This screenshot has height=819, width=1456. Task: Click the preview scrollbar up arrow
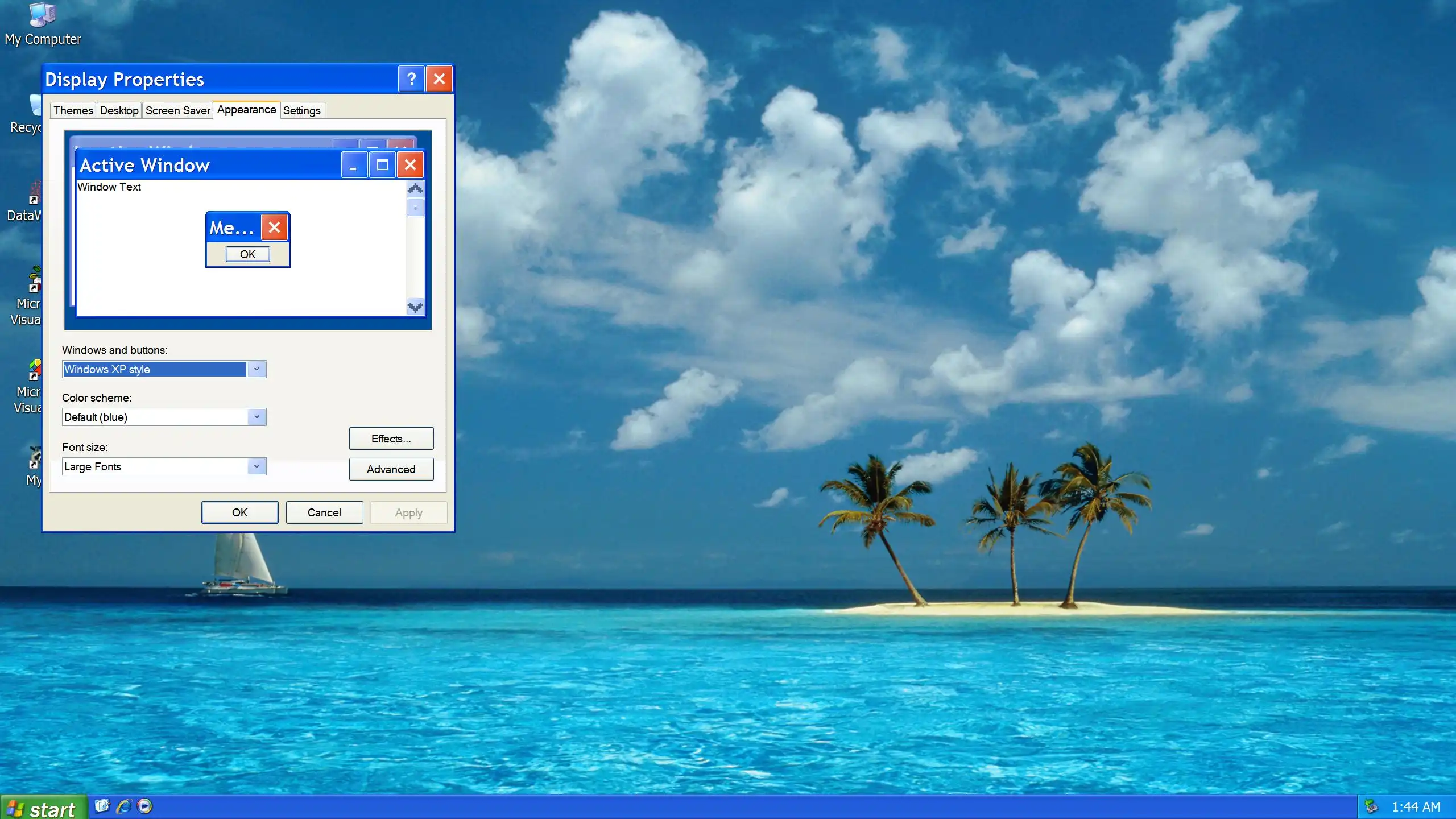[x=416, y=189]
